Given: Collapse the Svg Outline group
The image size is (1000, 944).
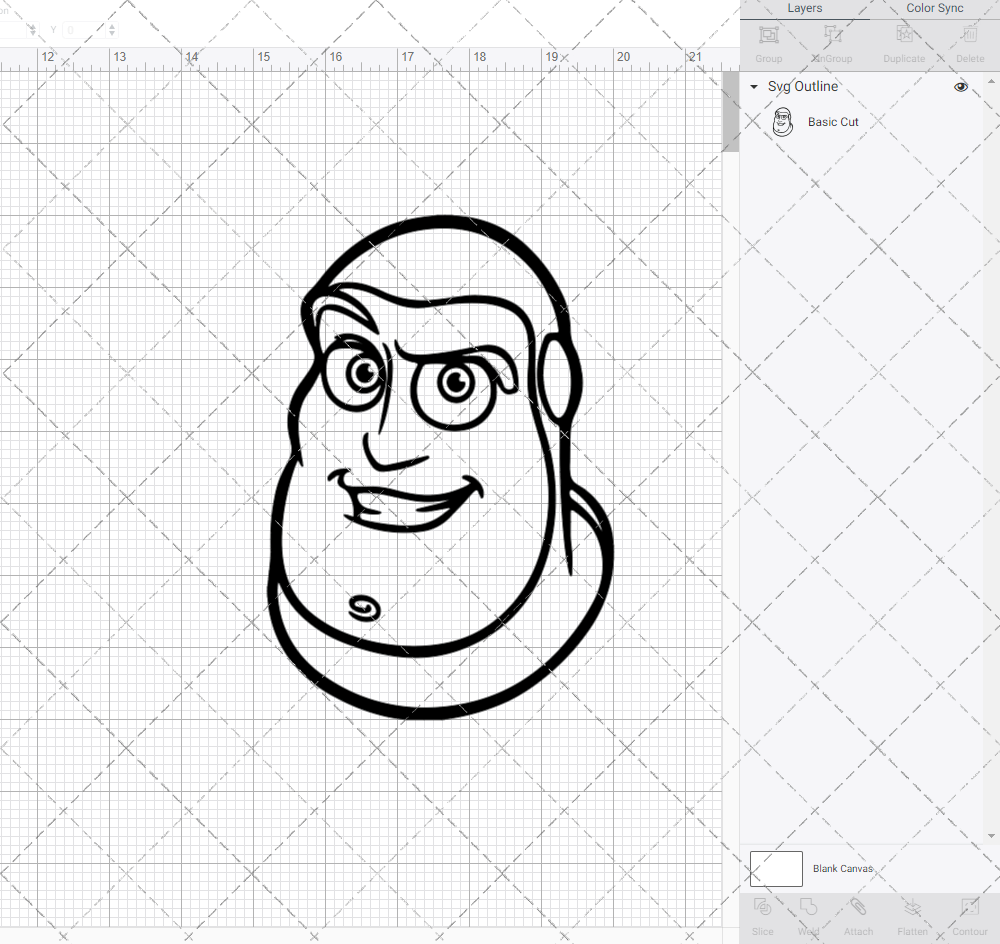Looking at the screenshot, I should [754, 87].
